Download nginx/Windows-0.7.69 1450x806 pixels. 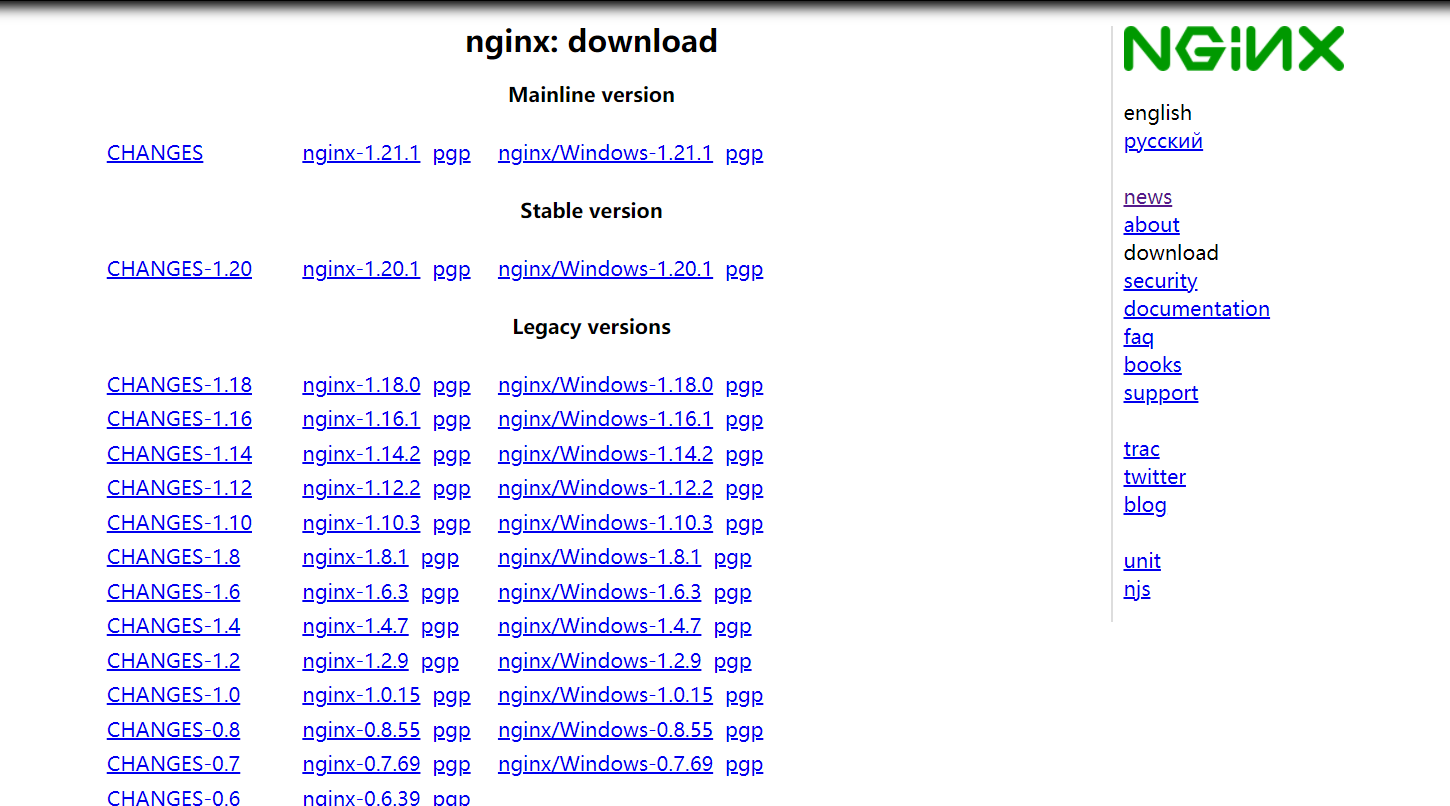[605, 764]
